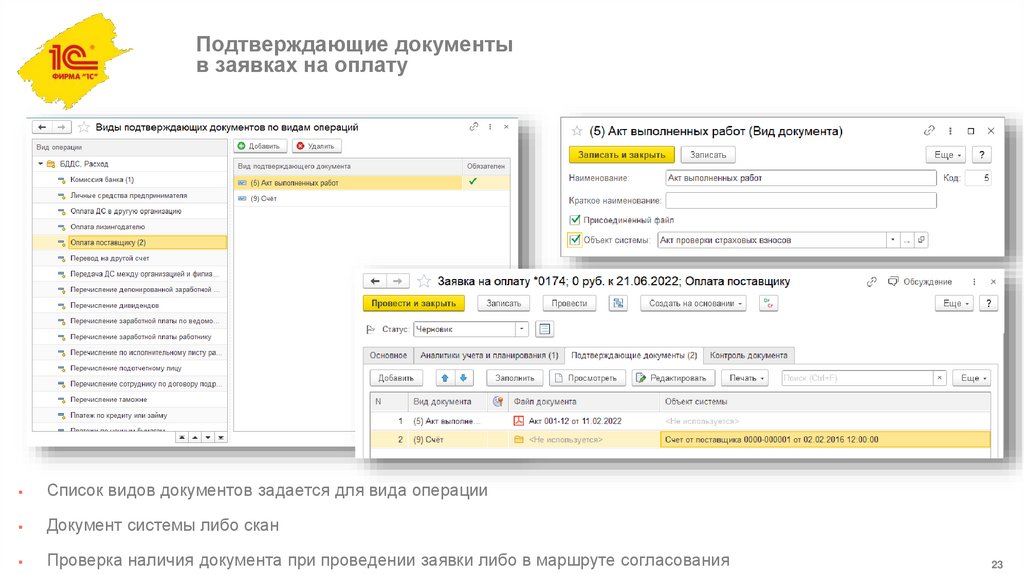Jump to first item arrow in operations tree
Image resolution: width=1024 pixels, height=574 pixels.
tap(182, 438)
